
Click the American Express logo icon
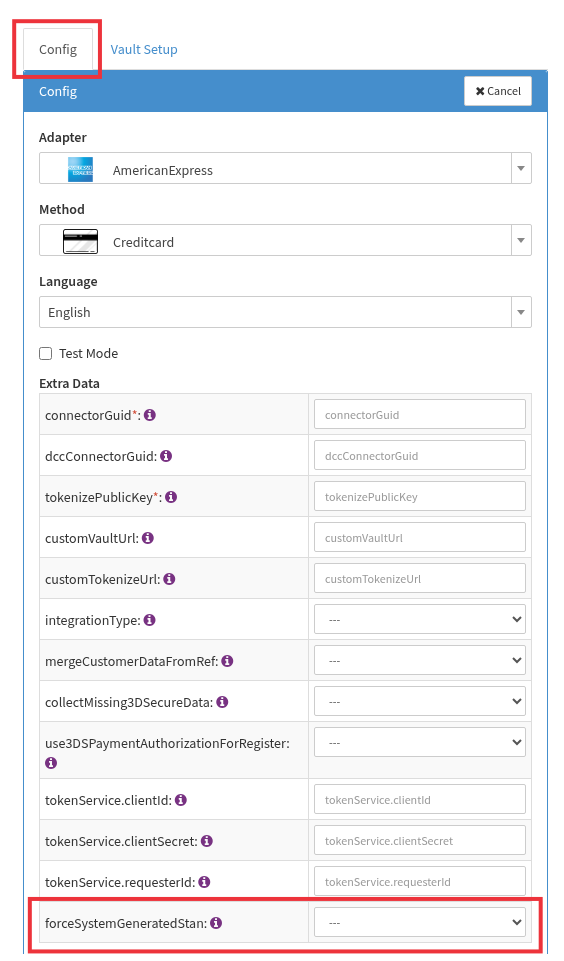point(80,170)
